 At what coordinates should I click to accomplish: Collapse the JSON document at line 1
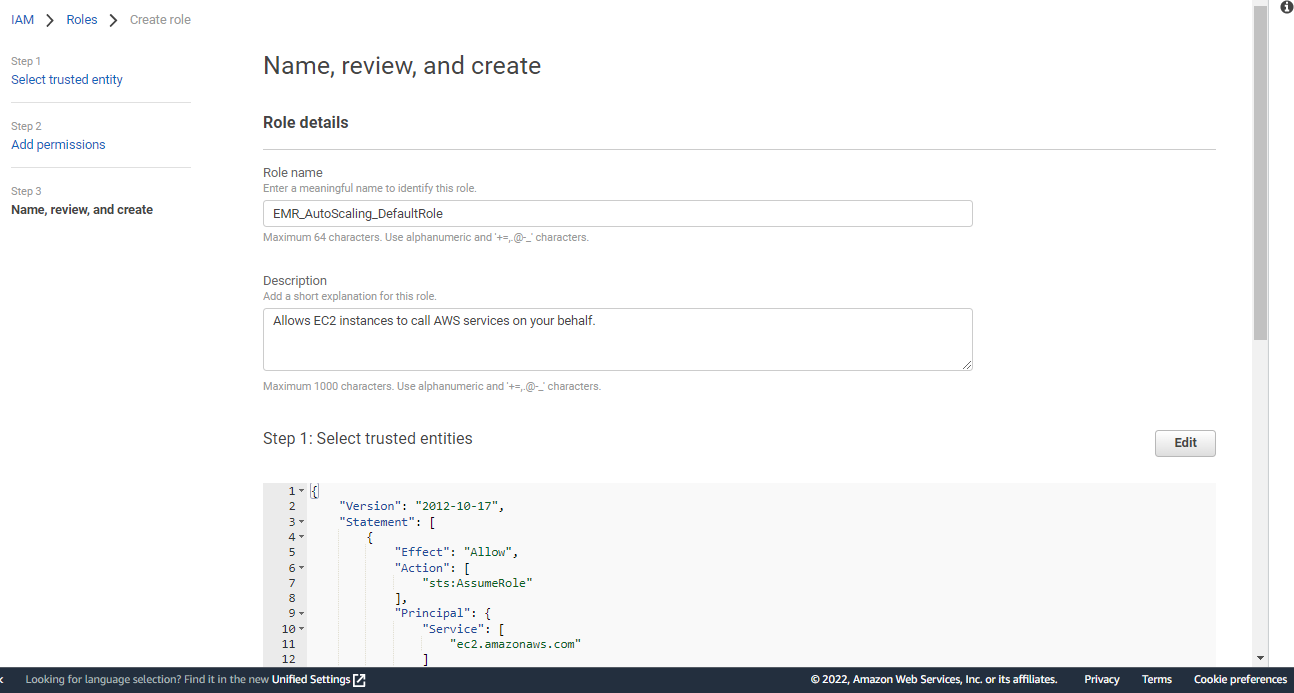pyautogui.click(x=299, y=490)
